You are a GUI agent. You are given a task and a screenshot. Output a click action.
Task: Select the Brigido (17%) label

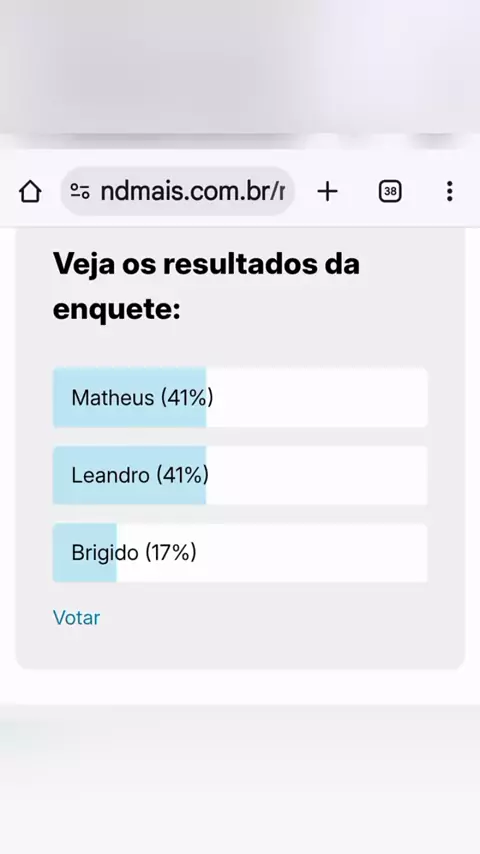tap(134, 552)
